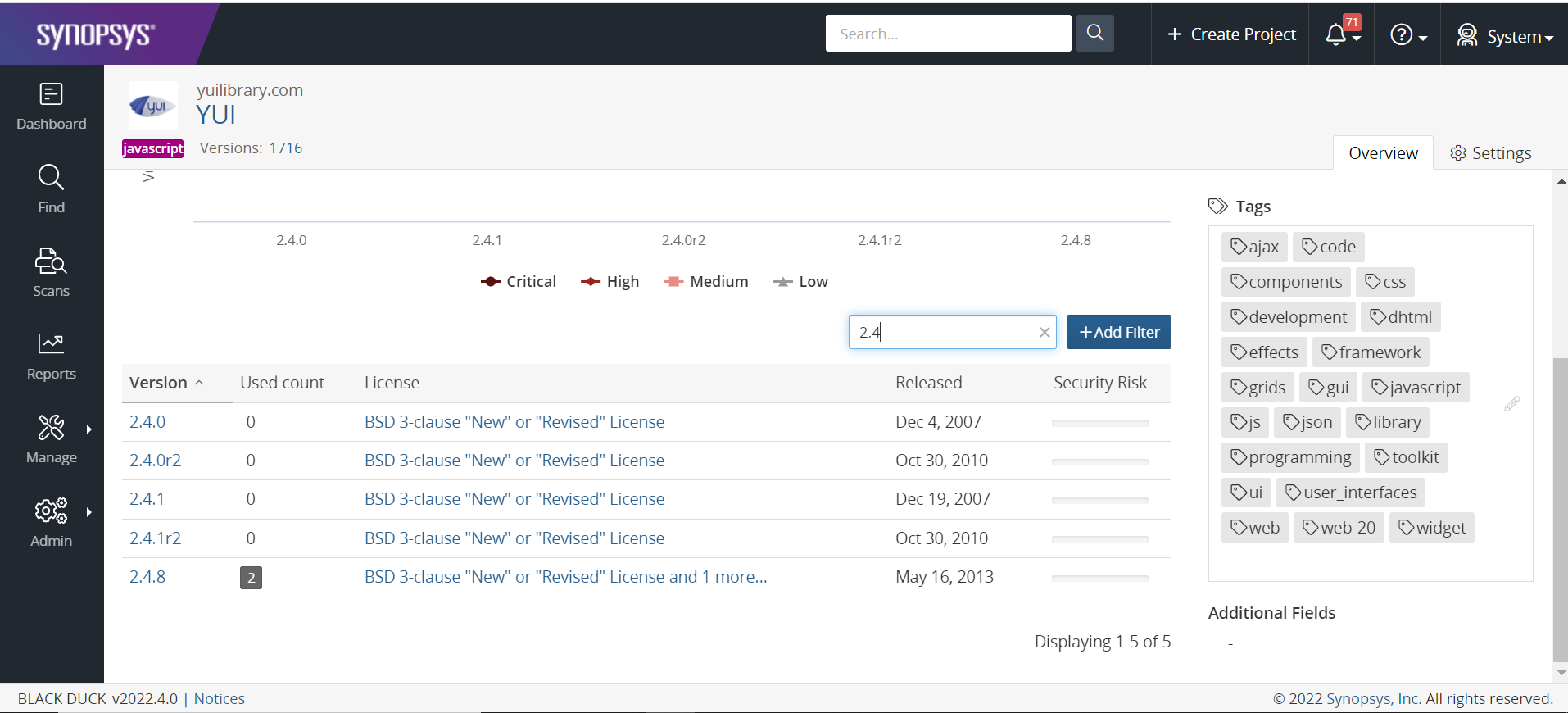Click the web-20 tag
Viewport: 1568px width, 713px height.
click(1339, 529)
